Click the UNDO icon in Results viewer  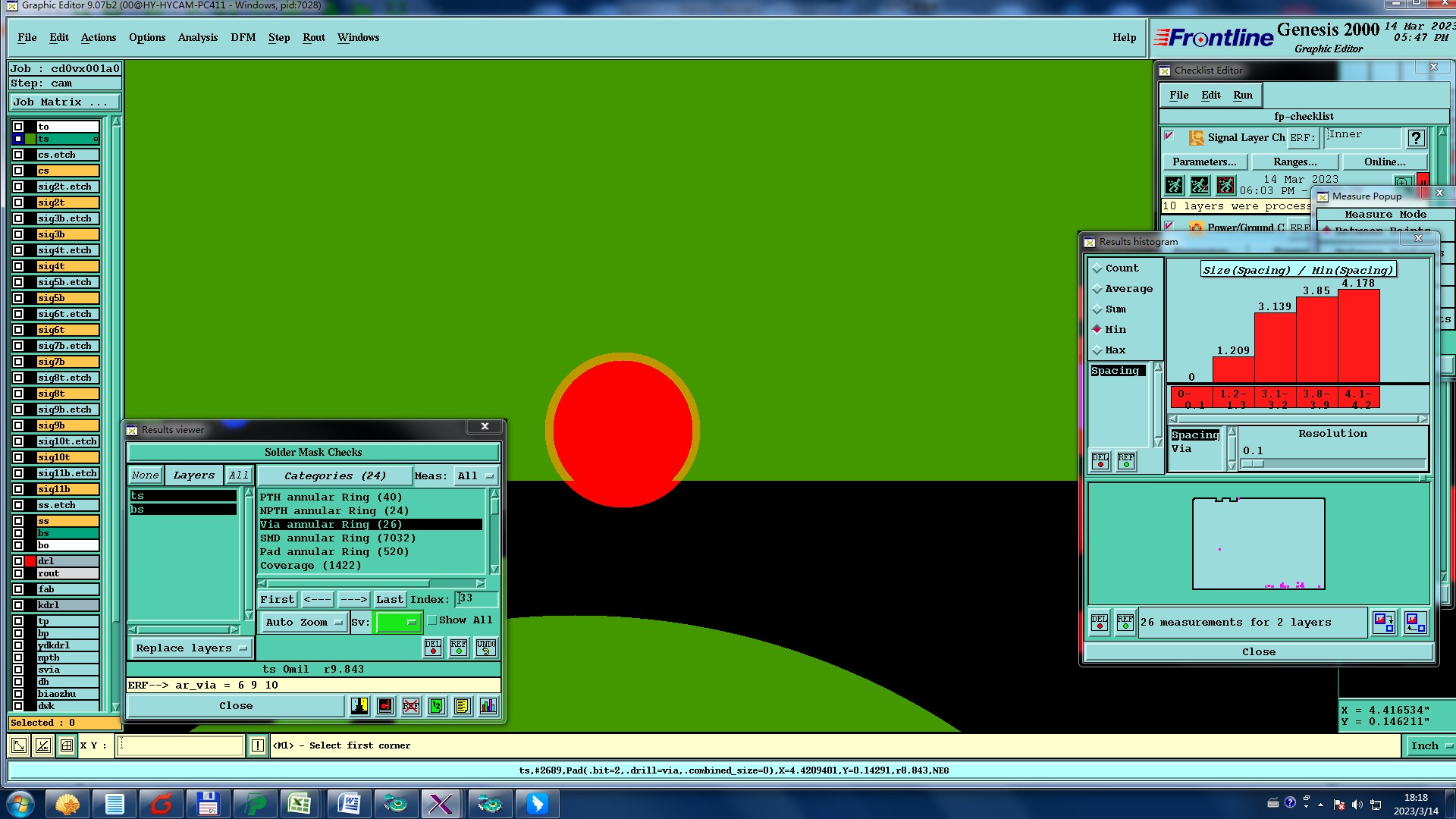click(x=485, y=647)
